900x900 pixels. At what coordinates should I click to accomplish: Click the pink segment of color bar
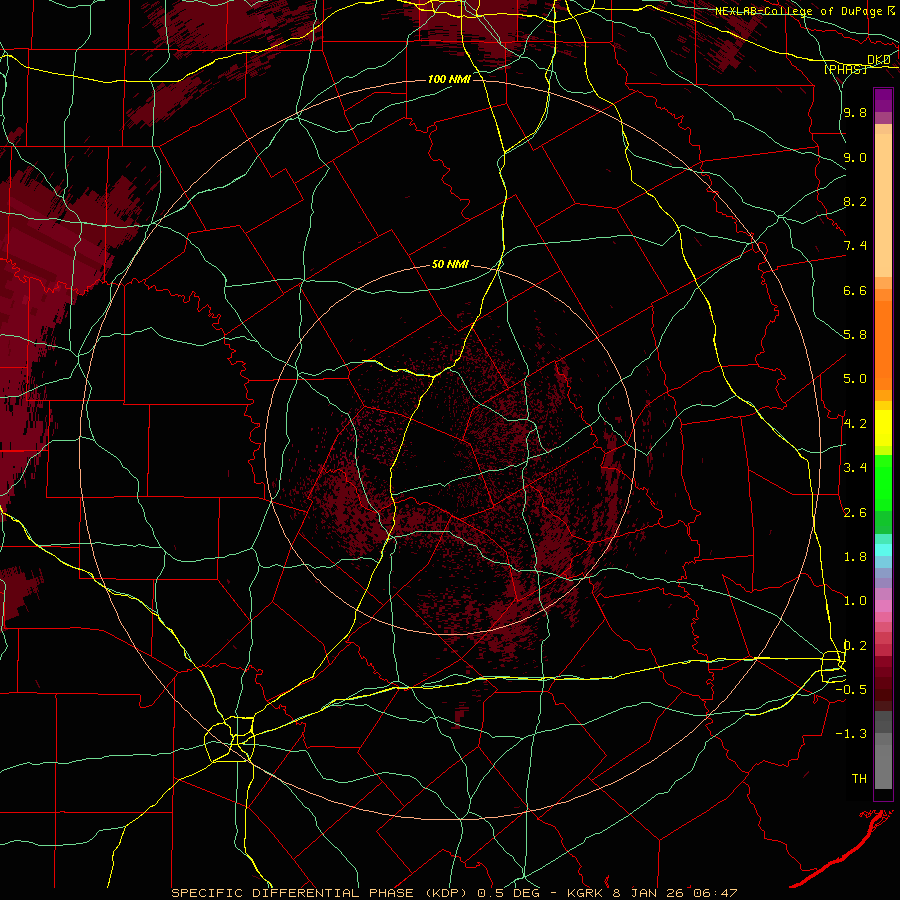[x=883, y=606]
